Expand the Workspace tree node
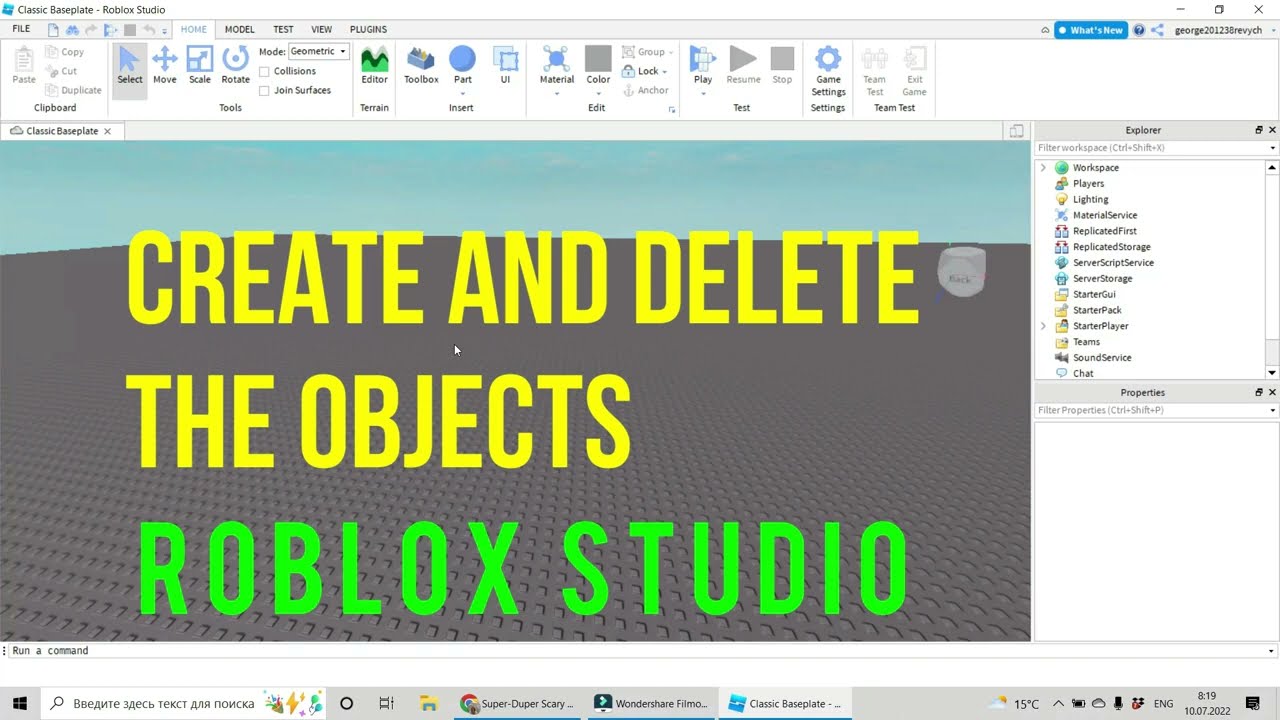The height and width of the screenshot is (720, 1280). (x=1043, y=168)
